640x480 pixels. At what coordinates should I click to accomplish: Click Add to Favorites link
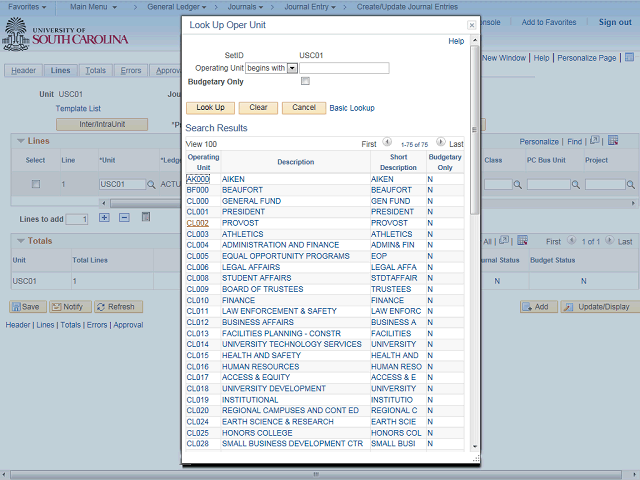tap(549, 22)
